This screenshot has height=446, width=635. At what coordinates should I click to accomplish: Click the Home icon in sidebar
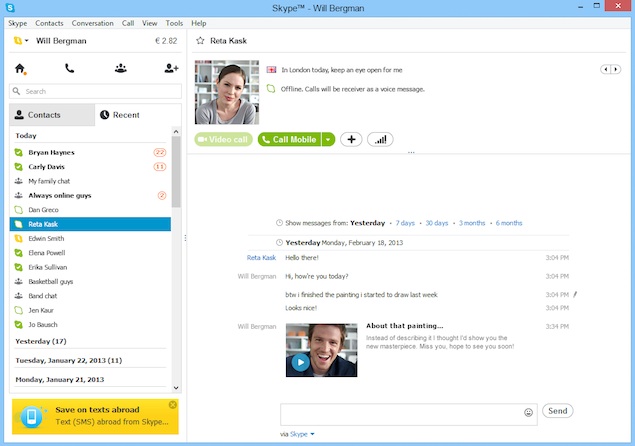20,69
